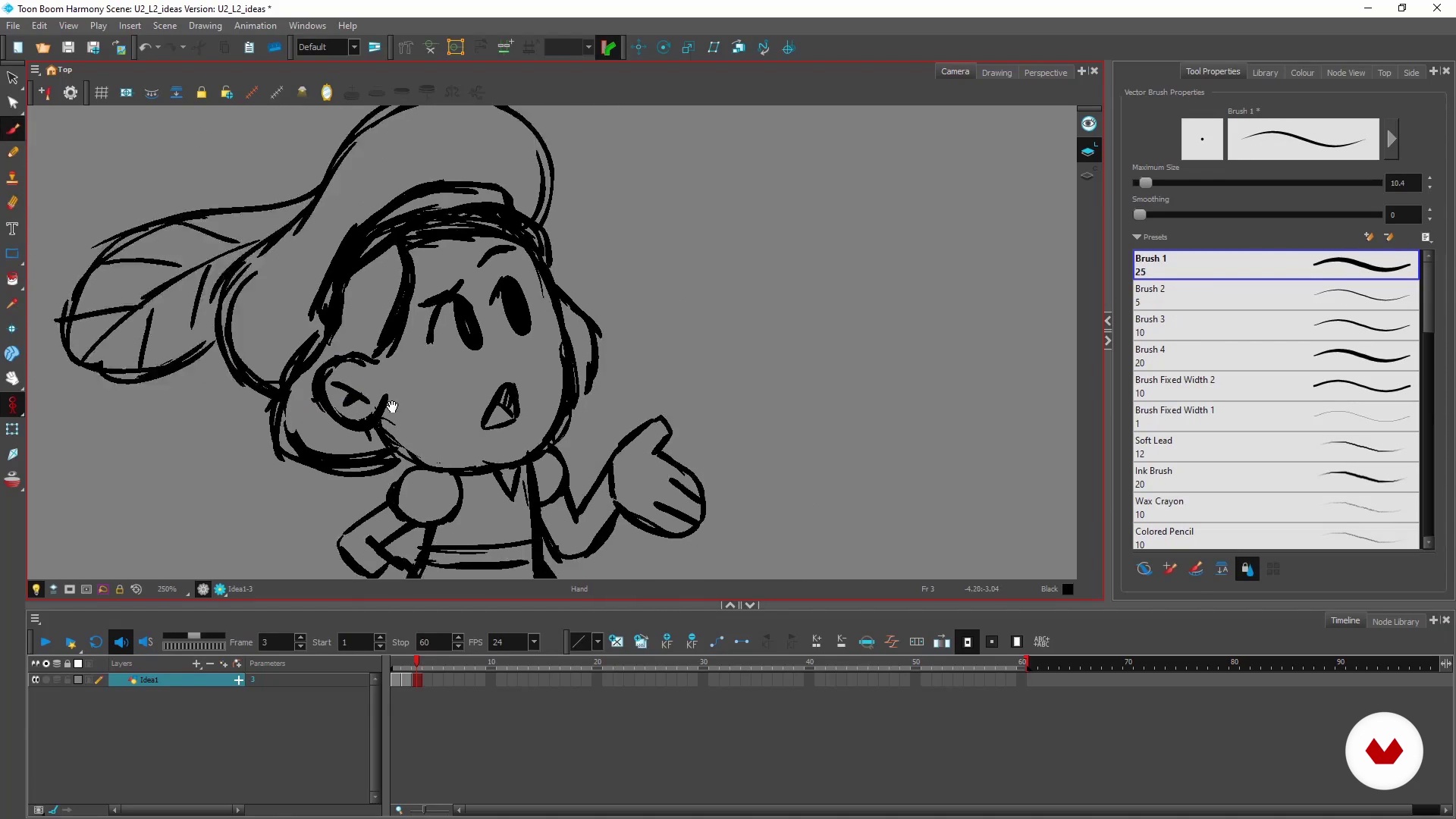Viewport: 1456px width, 819px height.
Task: Open the Default workspace dropdown
Action: click(353, 47)
